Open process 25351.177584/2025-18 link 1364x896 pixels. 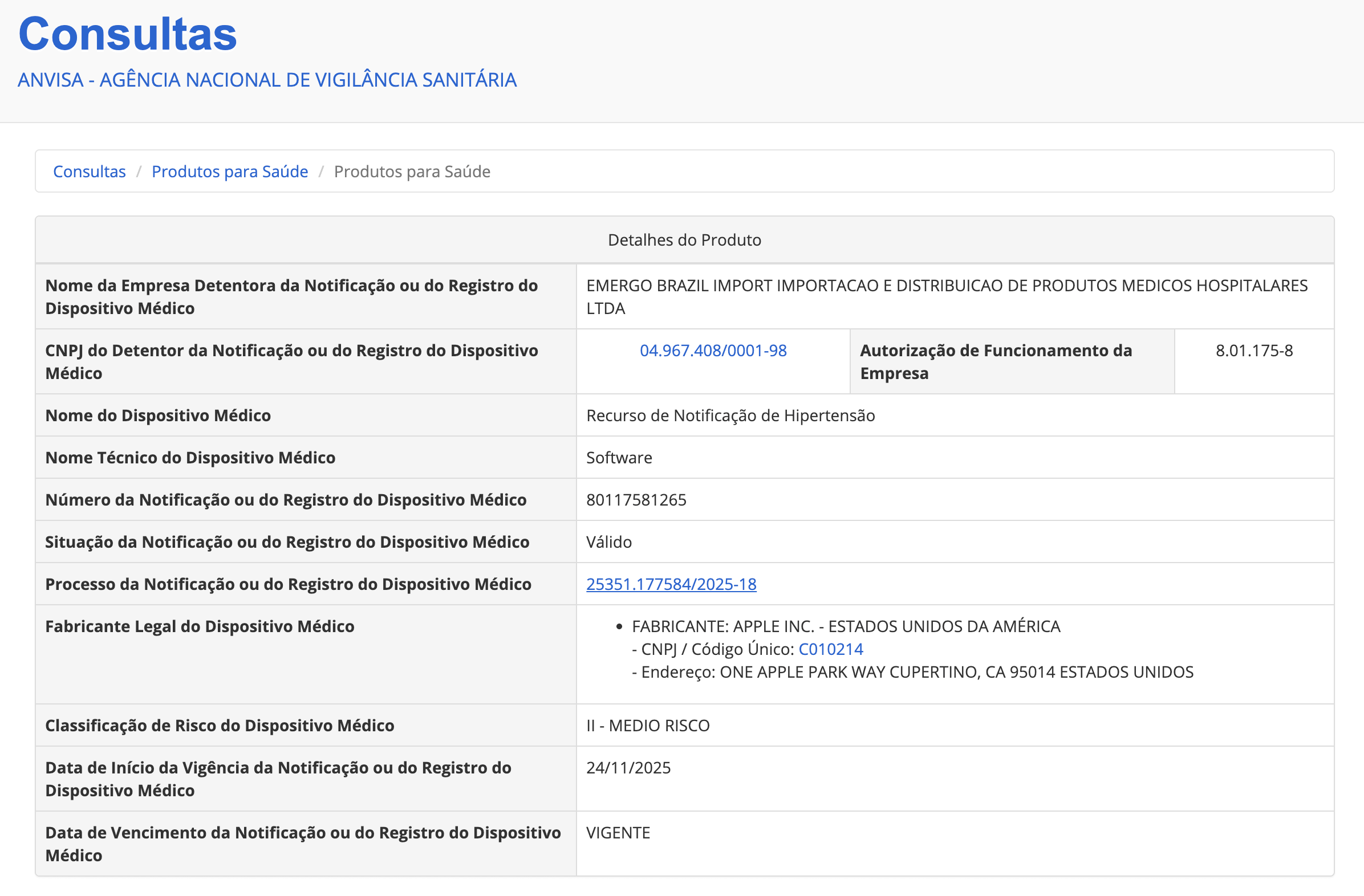[x=671, y=584]
